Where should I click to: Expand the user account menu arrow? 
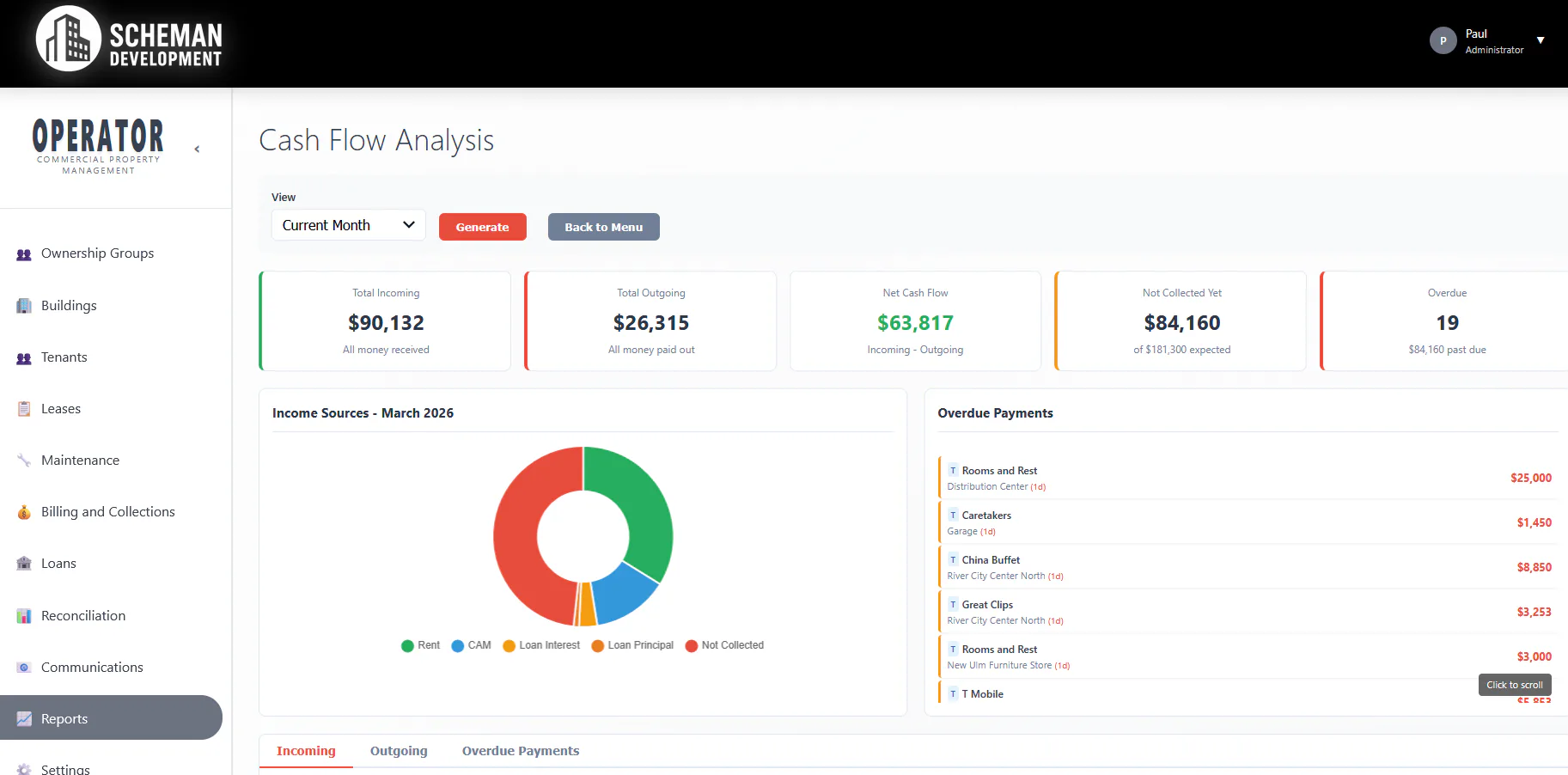coord(1541,40)
